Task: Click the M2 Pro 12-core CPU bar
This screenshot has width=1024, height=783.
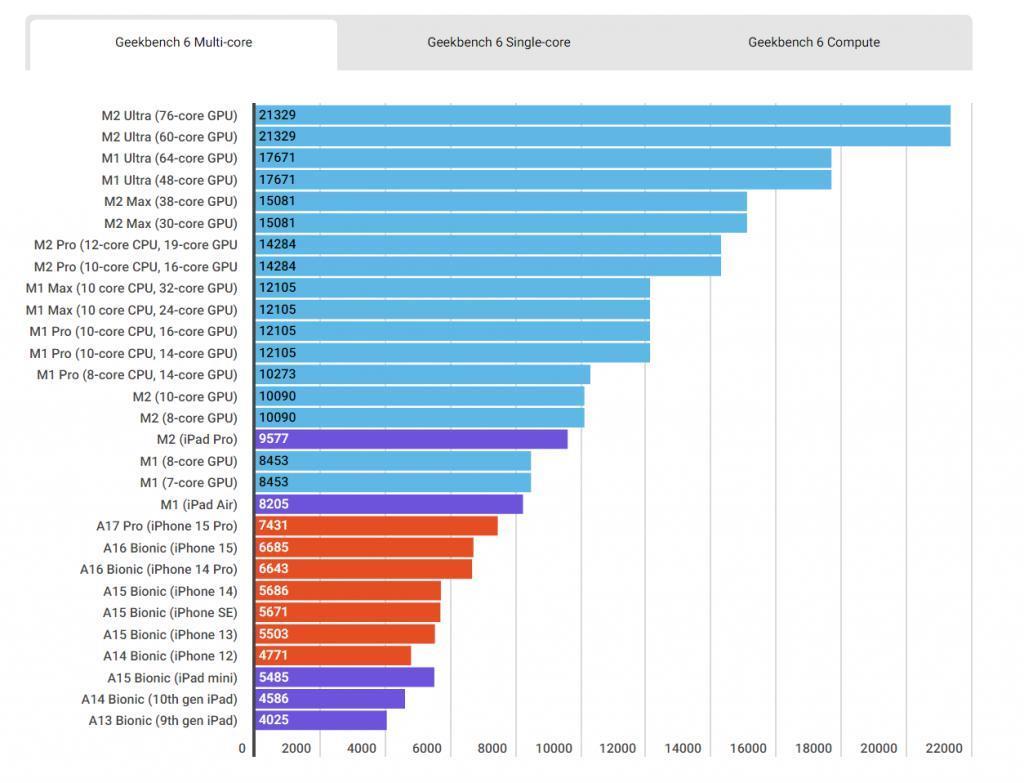Action: tap(488, 245)
